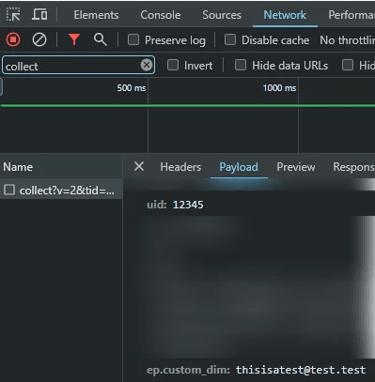The image size is (375, 382).
Task: Enable the Disable cache checkbox
Action: coord(230,40)
